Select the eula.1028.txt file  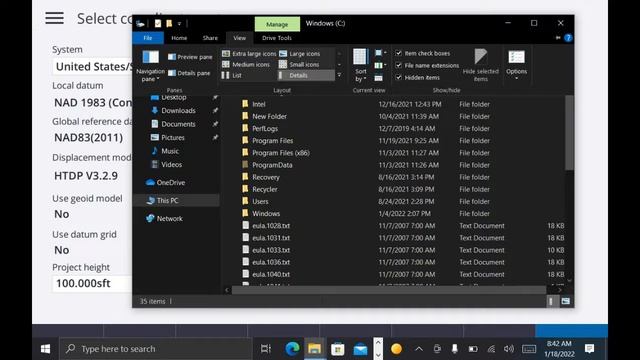(271, 226)
